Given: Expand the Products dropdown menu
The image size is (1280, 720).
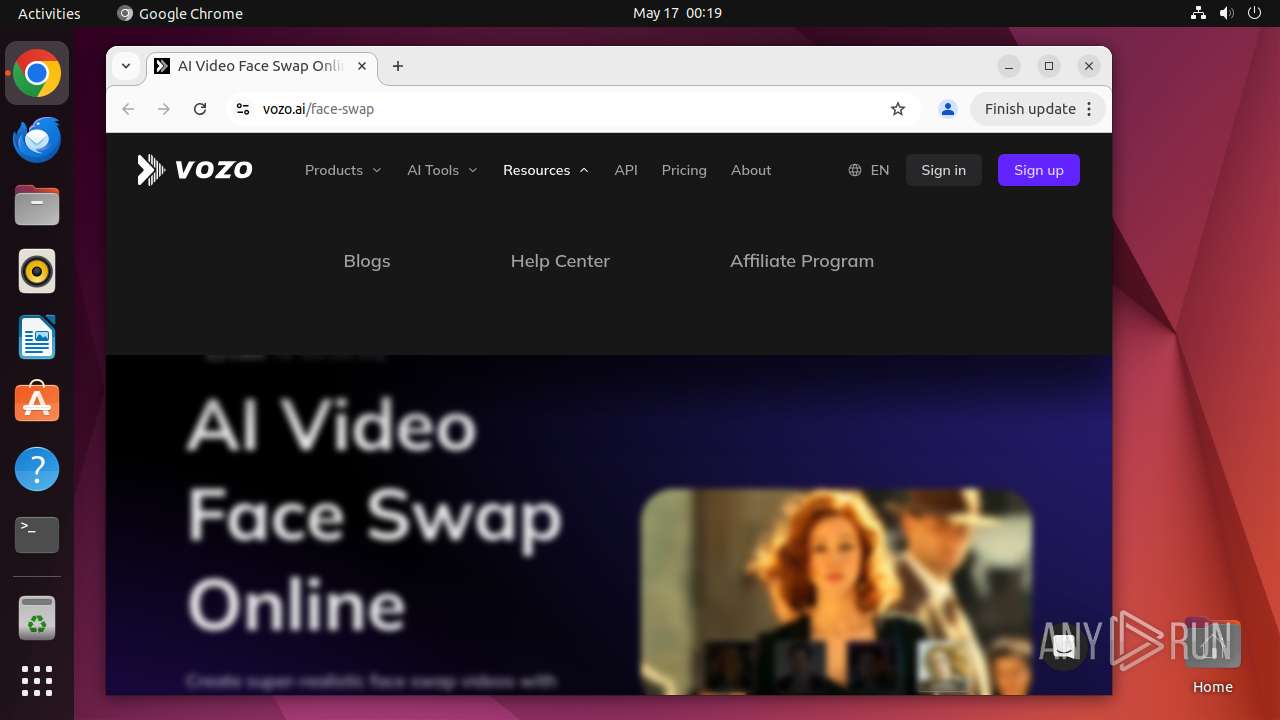Looking at the screenshot, I should pos(343,170).
